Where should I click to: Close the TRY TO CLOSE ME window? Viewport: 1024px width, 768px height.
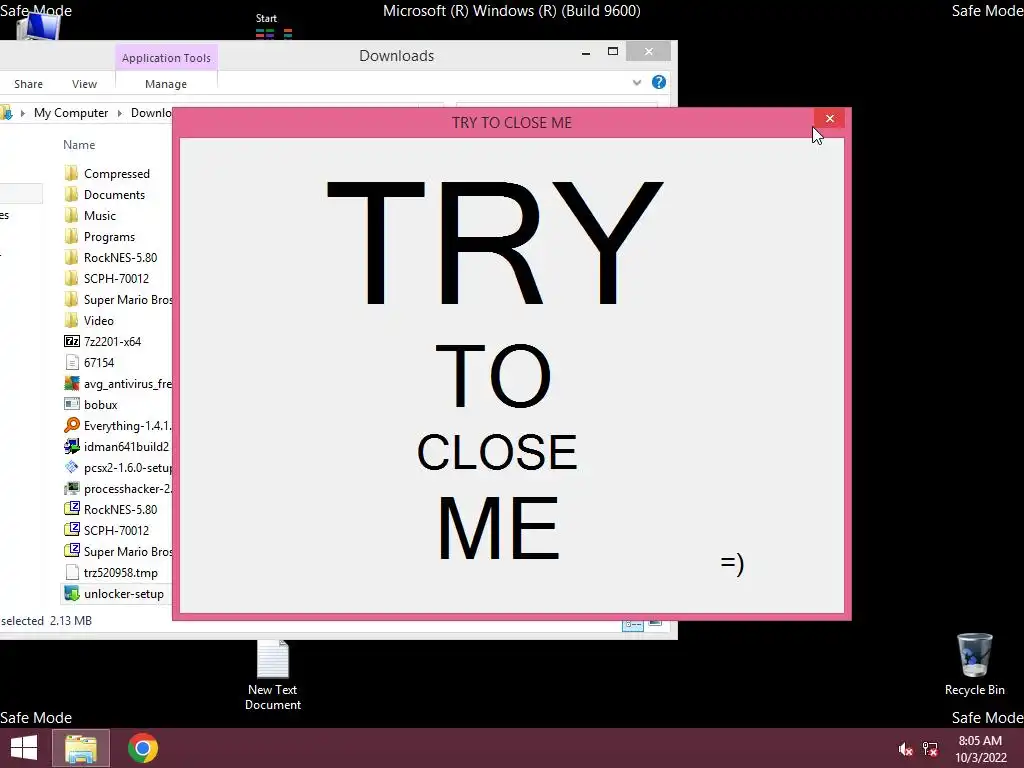coord(829,118)
